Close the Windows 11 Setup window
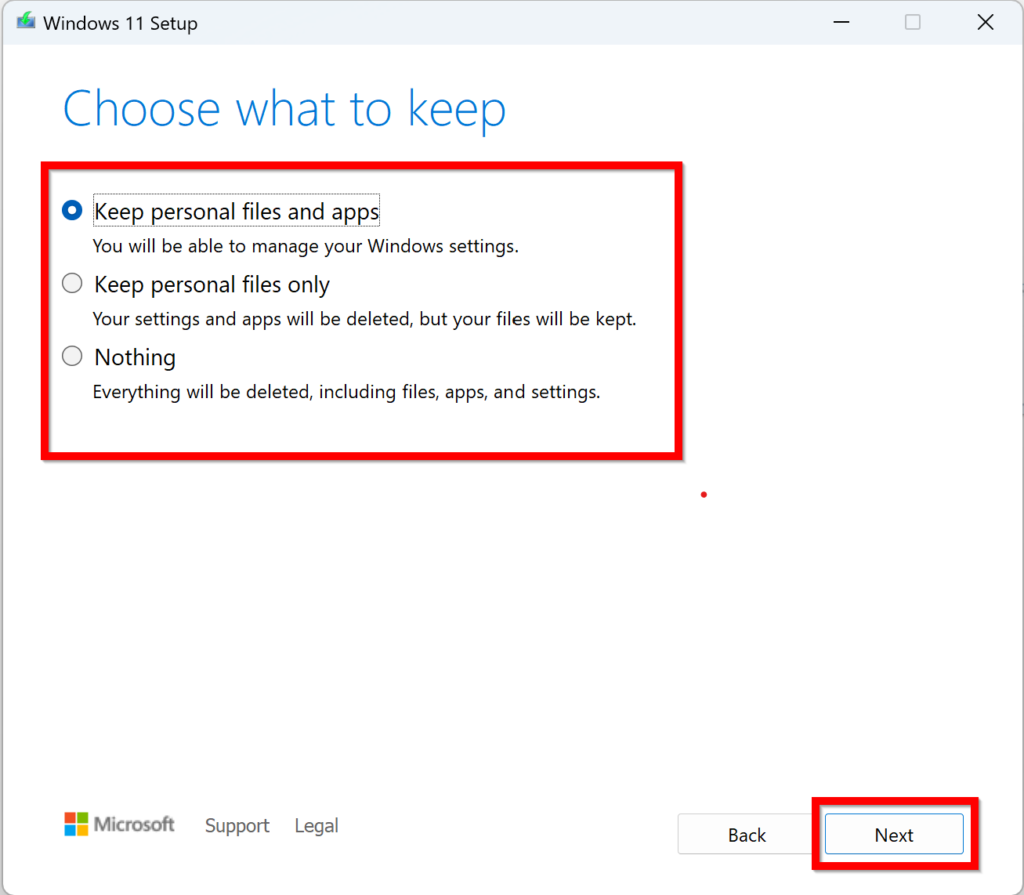 (986, 23)
